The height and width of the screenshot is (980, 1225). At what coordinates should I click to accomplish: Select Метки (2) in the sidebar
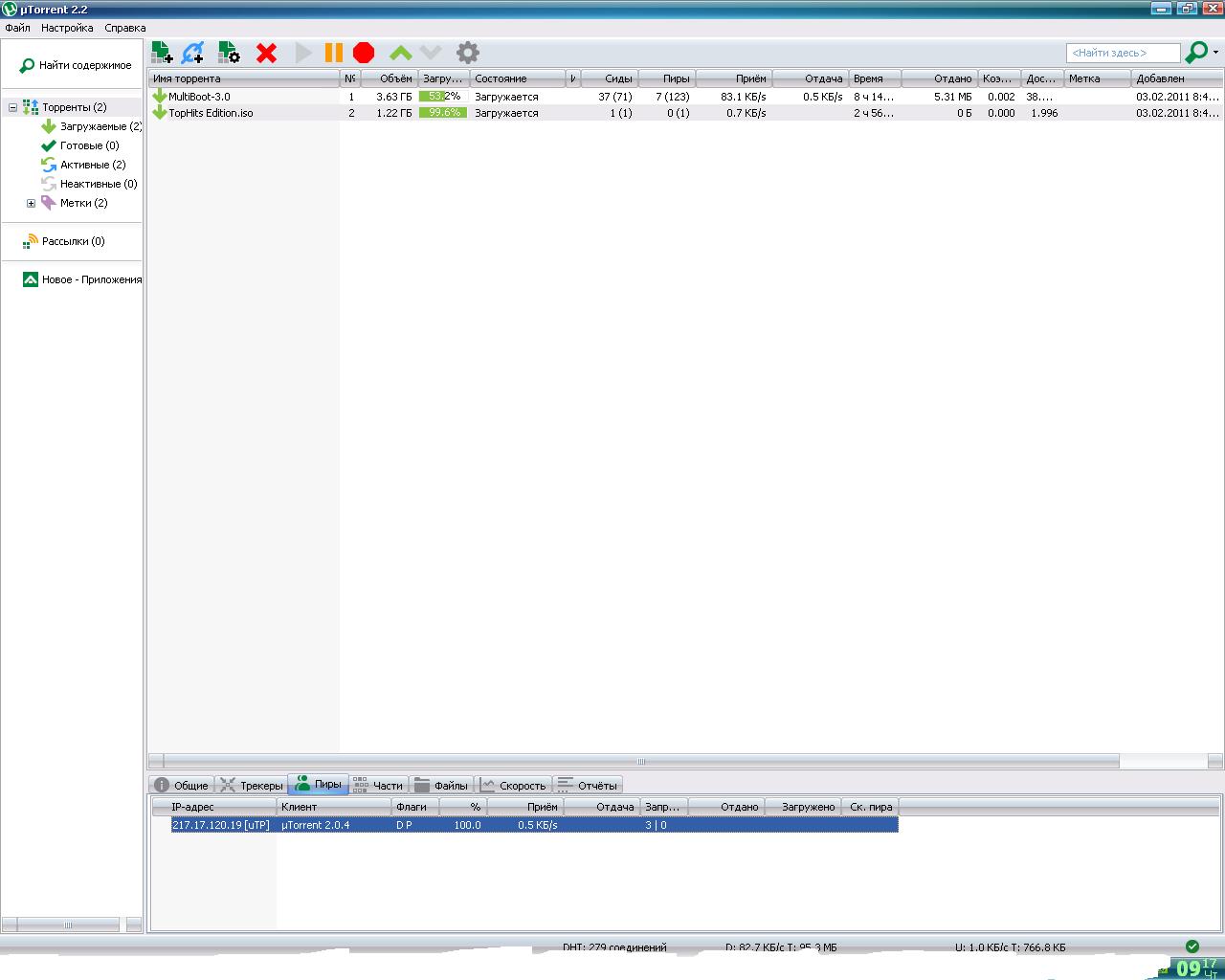click(x=74, y=203)
